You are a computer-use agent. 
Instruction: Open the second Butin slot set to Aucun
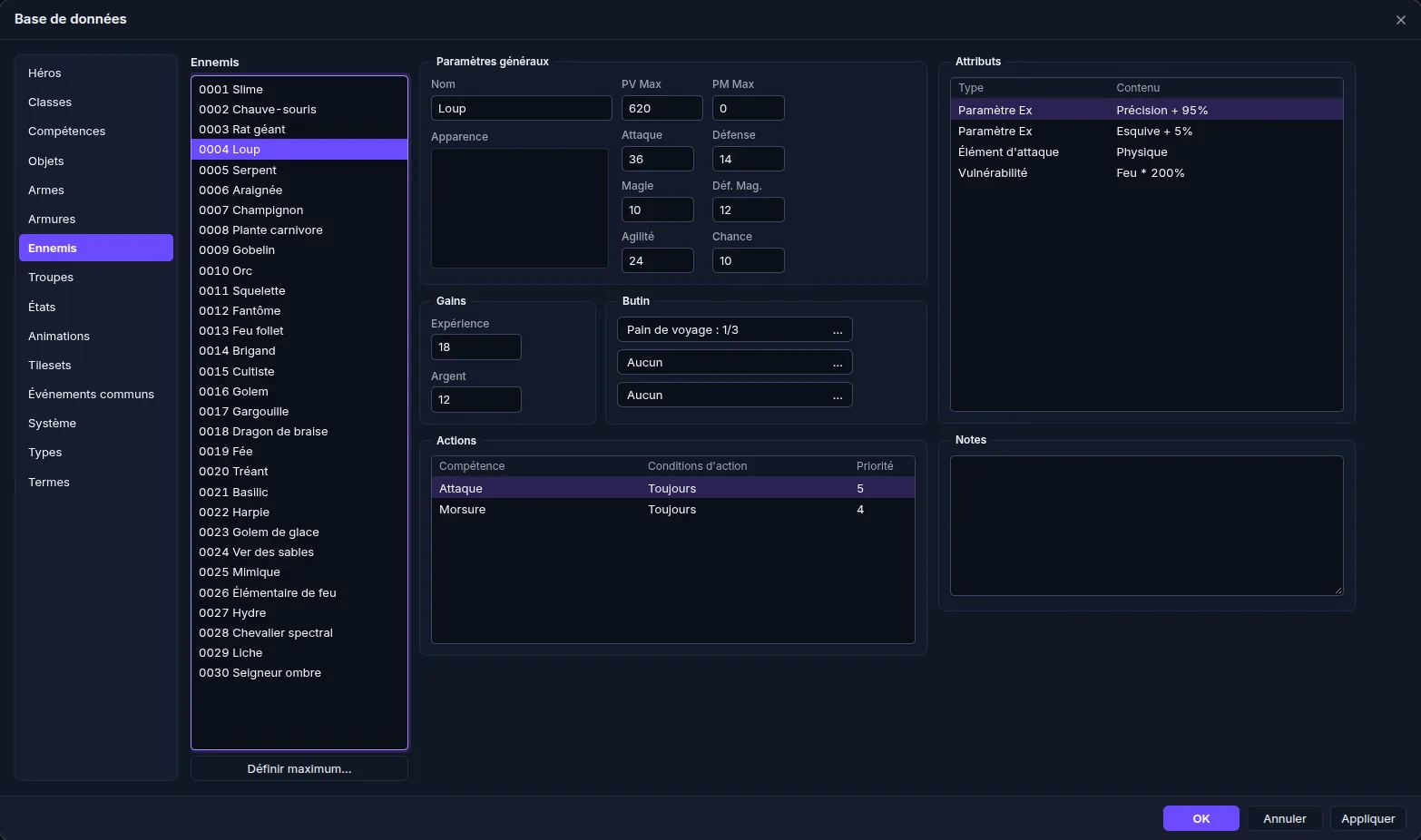coord(734,362)
